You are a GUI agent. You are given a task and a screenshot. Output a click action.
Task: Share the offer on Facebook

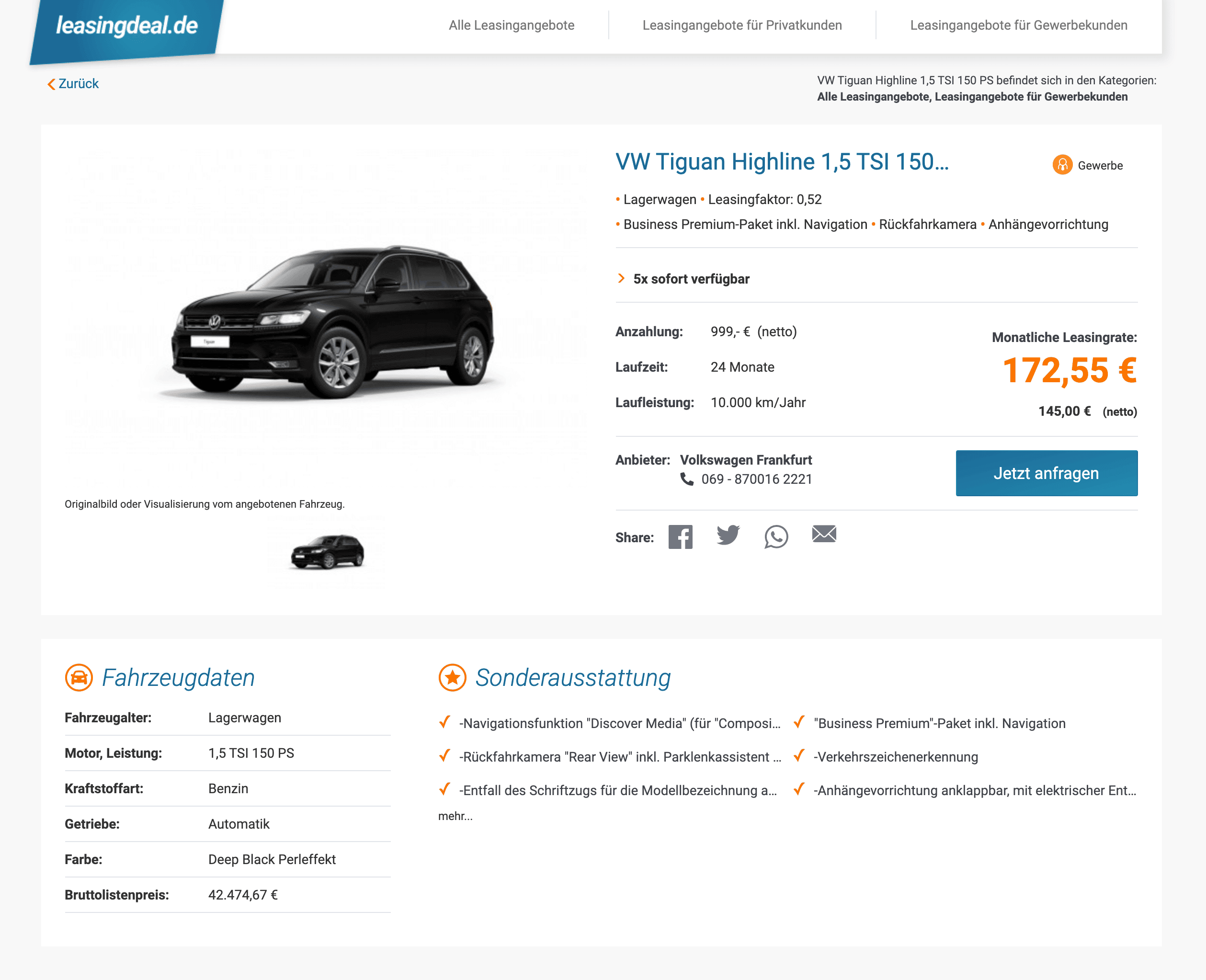coord(680,537)
